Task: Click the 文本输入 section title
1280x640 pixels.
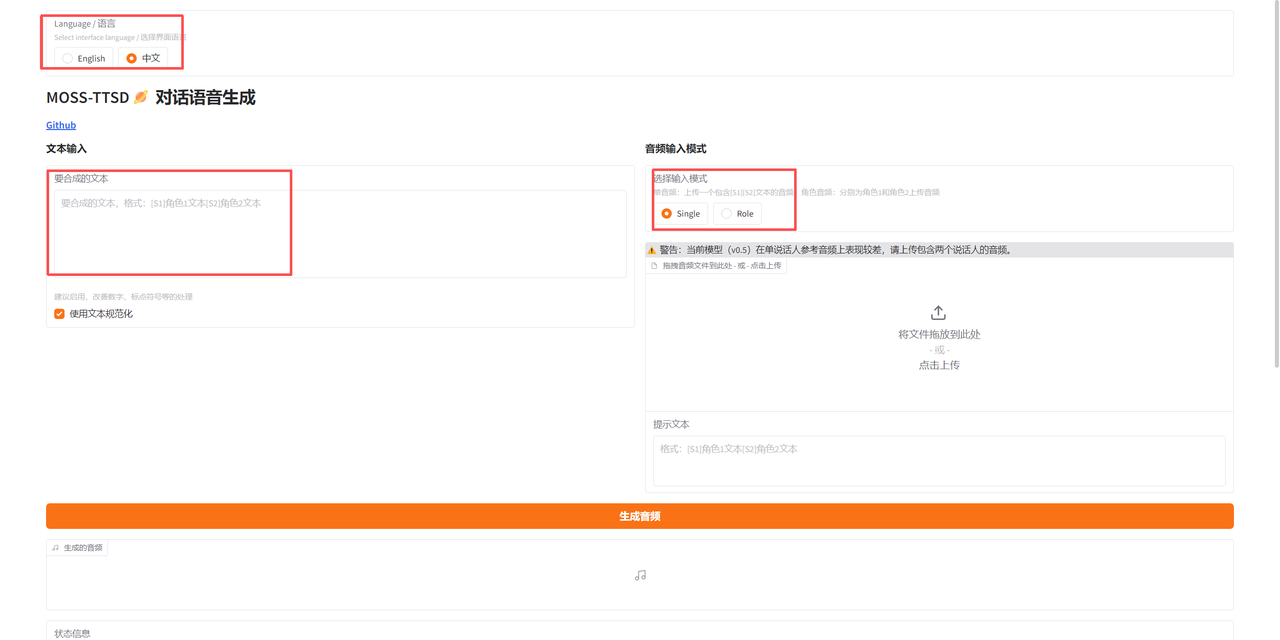Action: pos(67,148)
